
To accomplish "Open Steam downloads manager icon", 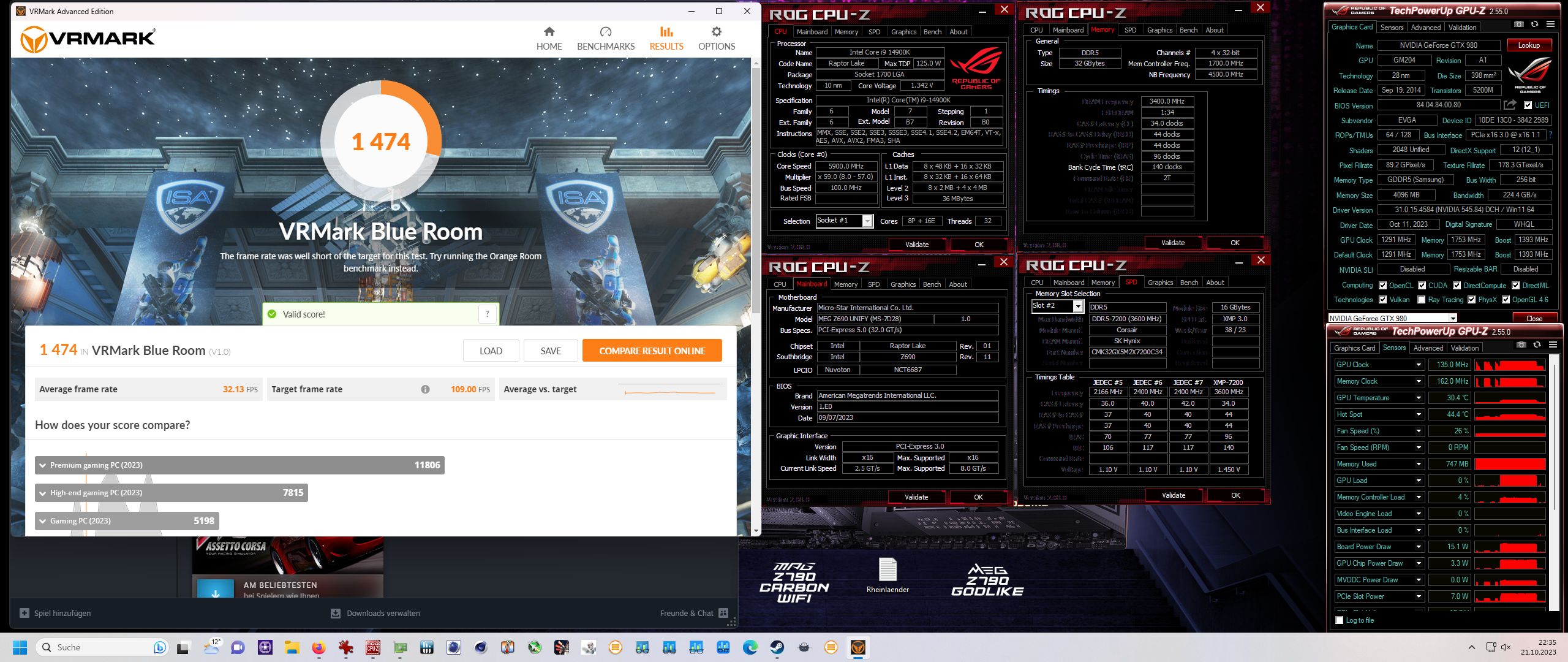I will (336, 613).
